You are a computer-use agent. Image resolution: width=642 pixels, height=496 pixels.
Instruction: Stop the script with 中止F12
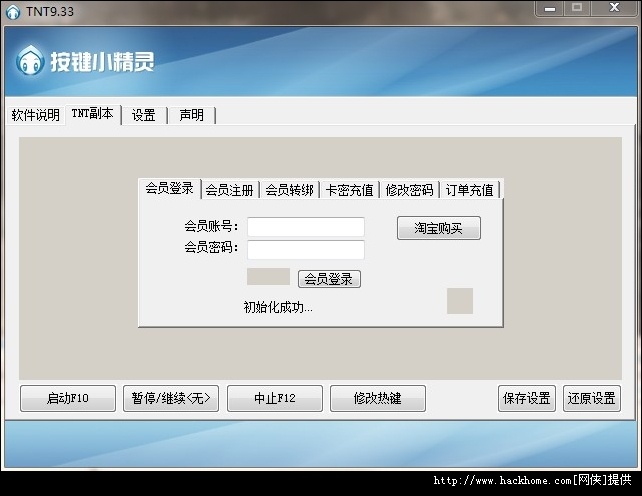coord(274,398)
